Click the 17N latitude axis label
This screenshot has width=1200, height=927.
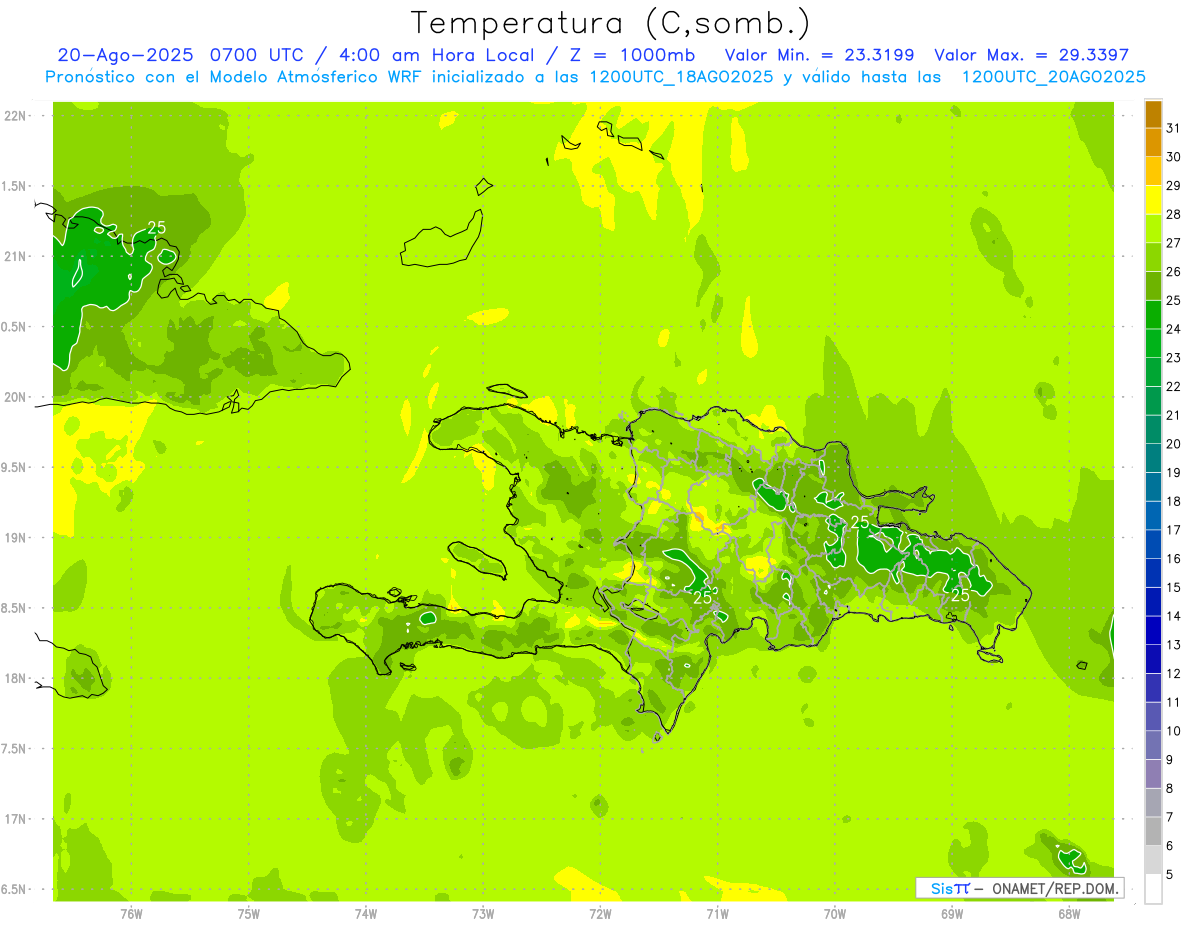[x=17, y=819]
